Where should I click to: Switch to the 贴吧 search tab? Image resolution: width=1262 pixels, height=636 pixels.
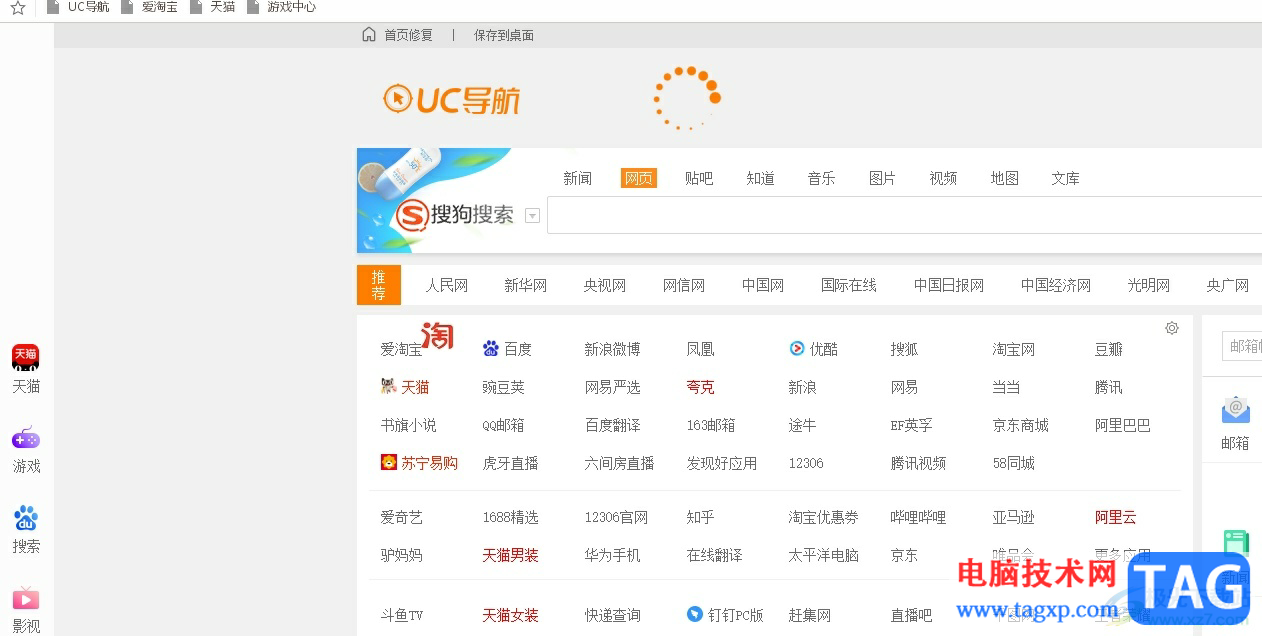698,178
